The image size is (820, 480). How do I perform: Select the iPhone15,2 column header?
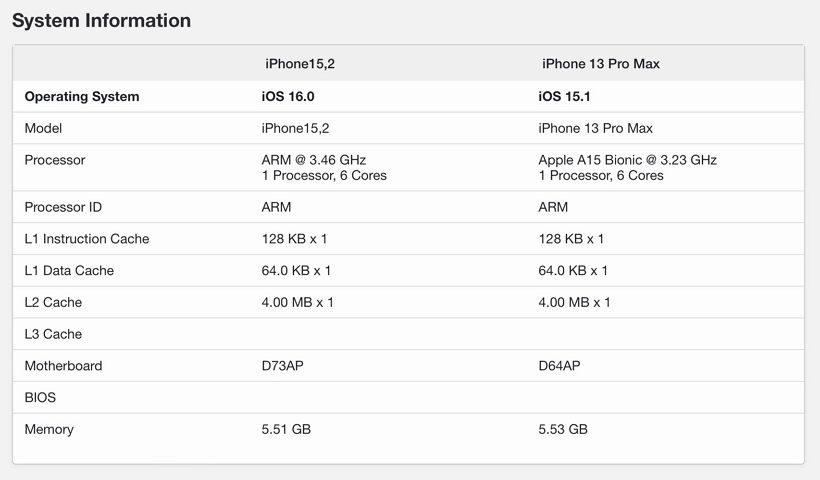point(298,64)
